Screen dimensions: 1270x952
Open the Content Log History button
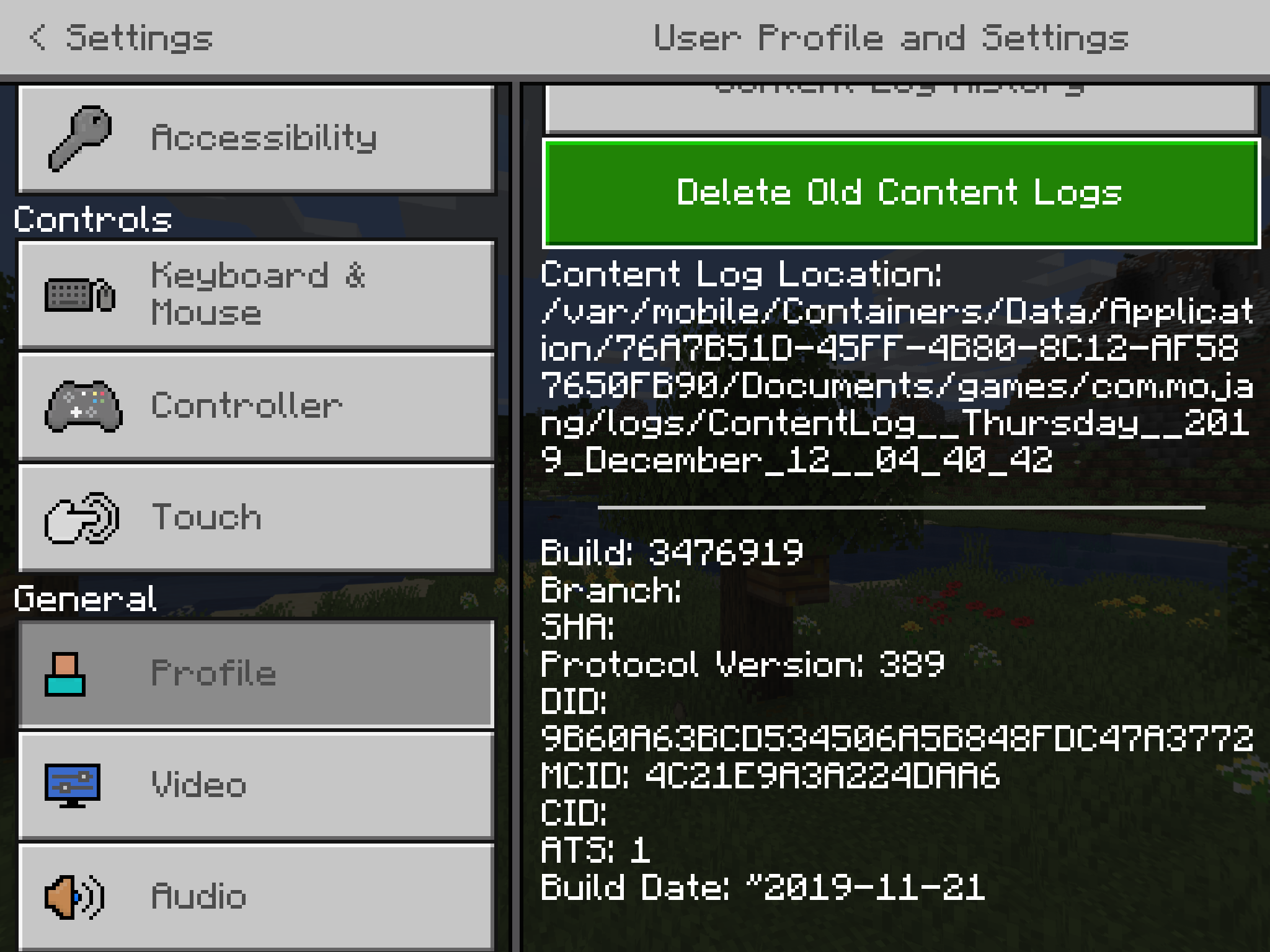tap(901, 108)
